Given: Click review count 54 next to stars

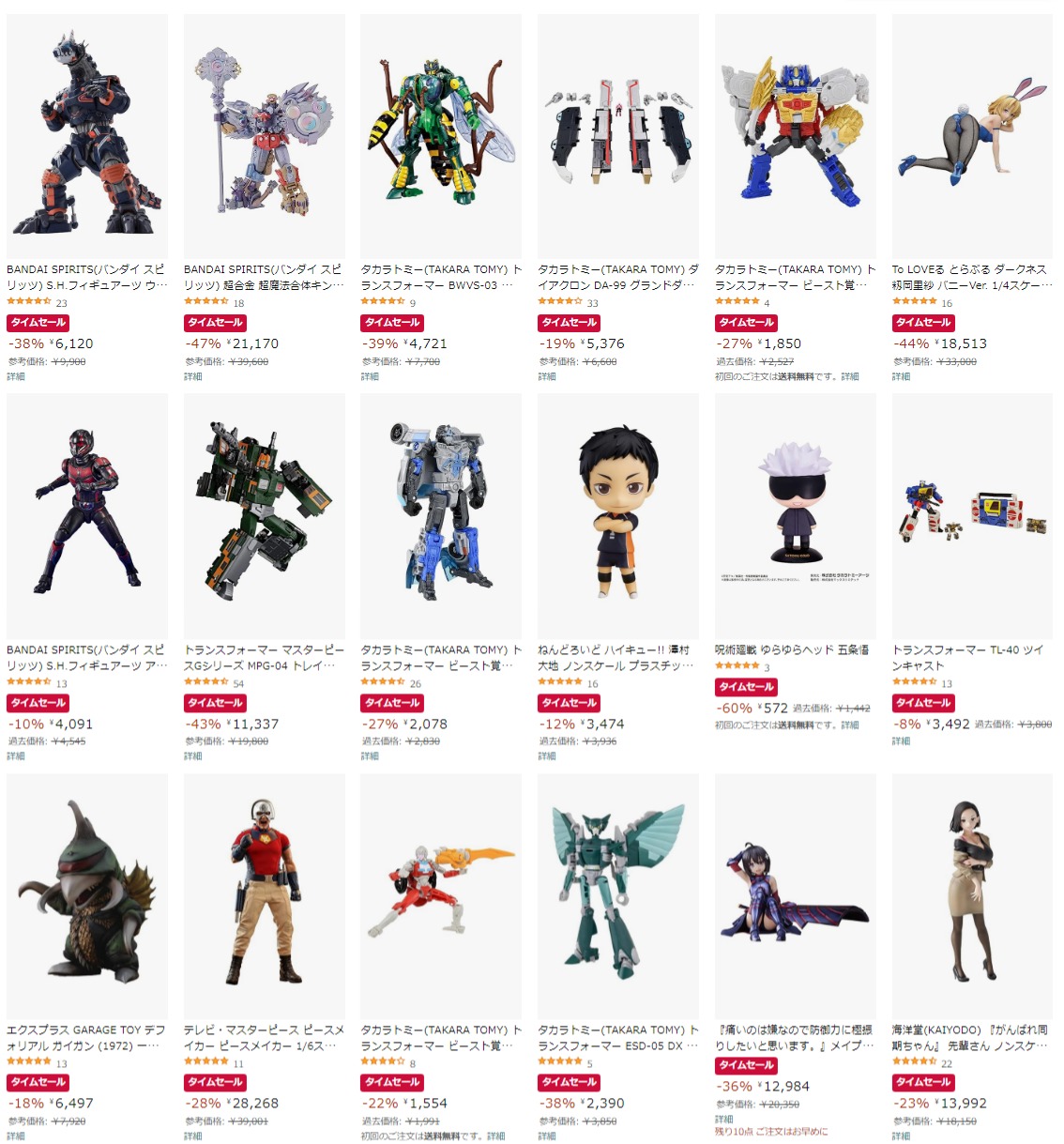Looking at the screenshot, I should [238, 683].
